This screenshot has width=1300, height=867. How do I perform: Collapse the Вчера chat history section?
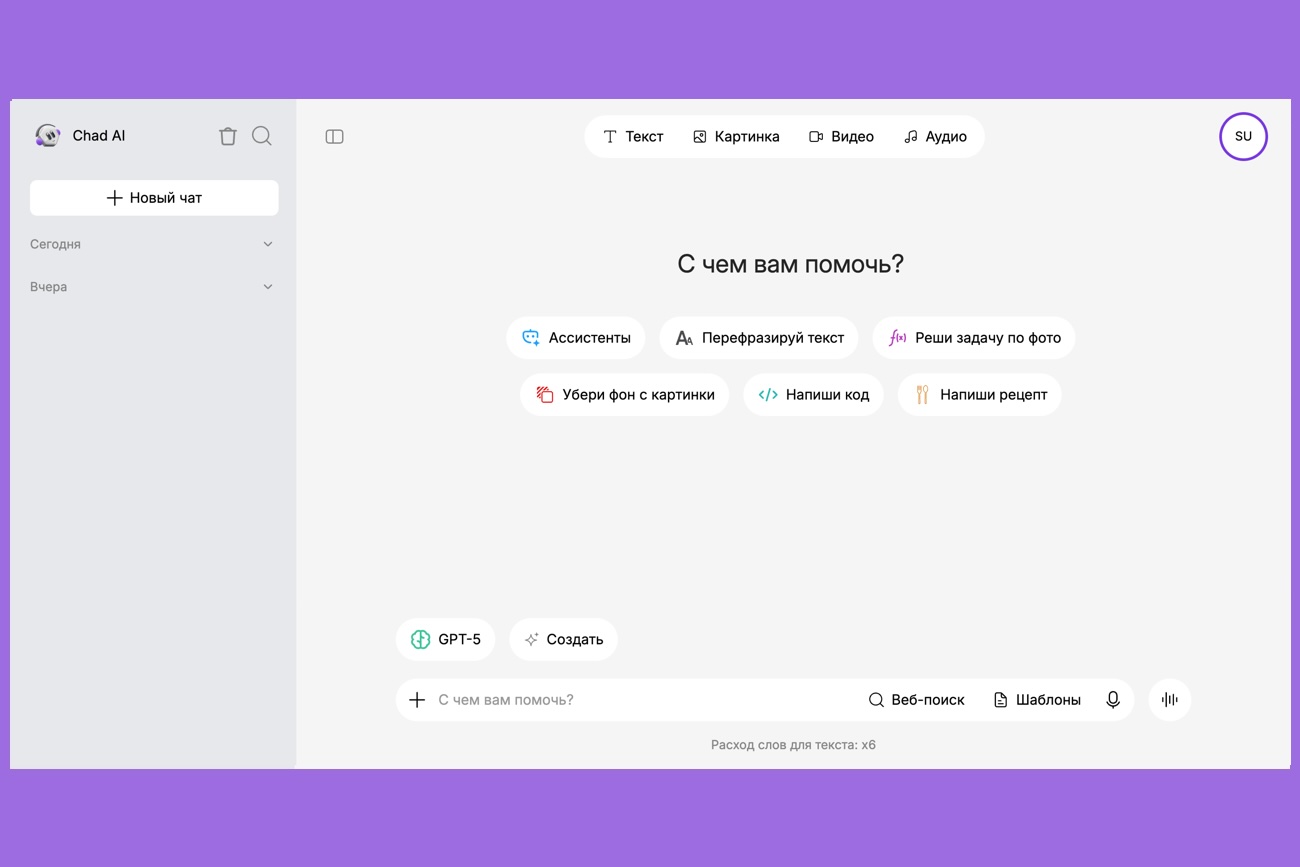click(267, 286)
